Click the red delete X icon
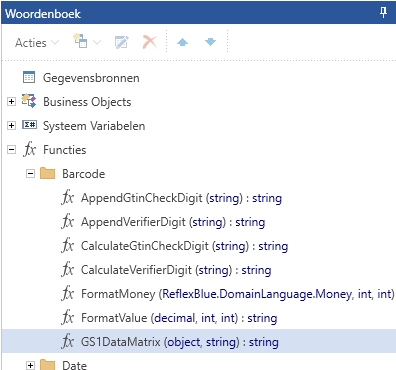Screen dimensions: 396x370 tap(150, 42)
